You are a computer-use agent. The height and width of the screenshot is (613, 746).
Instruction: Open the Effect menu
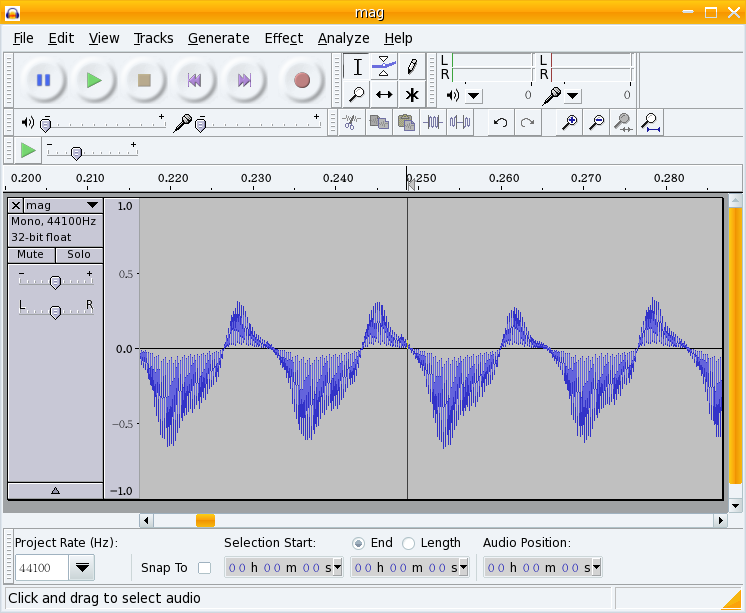(x=283, y=38)
